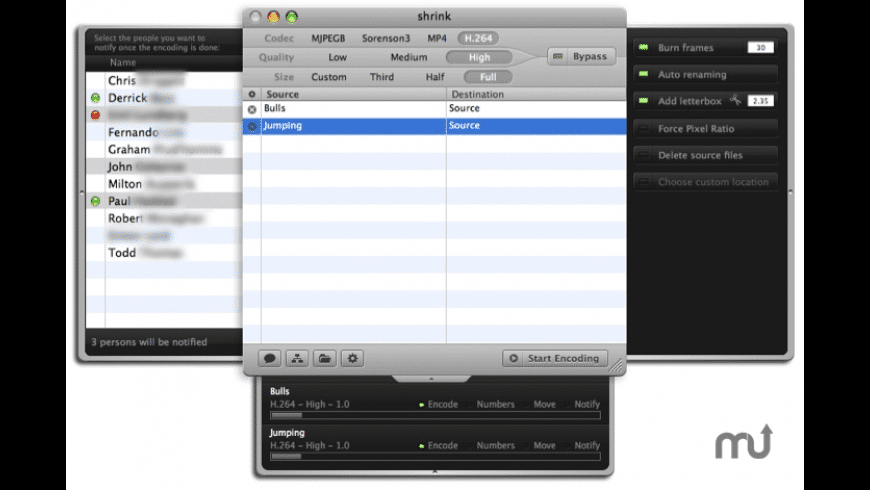The width and height of the screenshot is (870, 490).
Task: Open the folder icon in bottom toolbar
Action: (325, 358)
